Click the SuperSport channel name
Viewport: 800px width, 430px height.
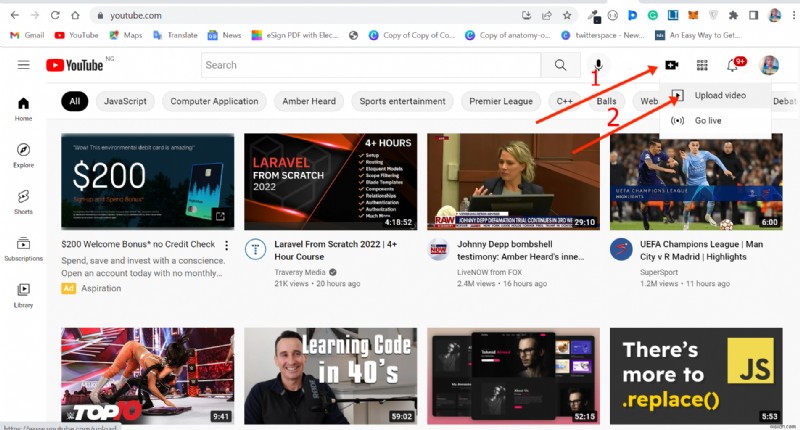[x=659, y=272]
